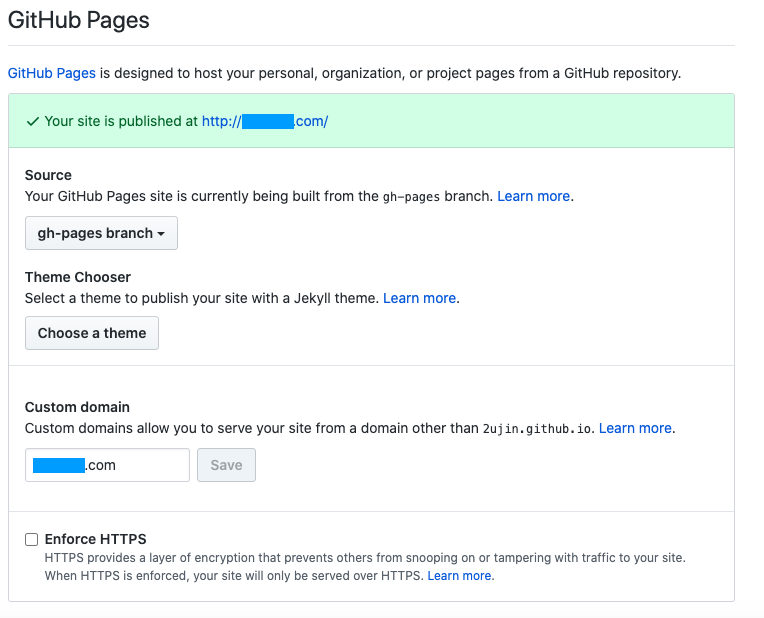Screen dimensions: 764x618
Task: Click the 2ujin.github.io domain text
Action: [x=538, y=429]
